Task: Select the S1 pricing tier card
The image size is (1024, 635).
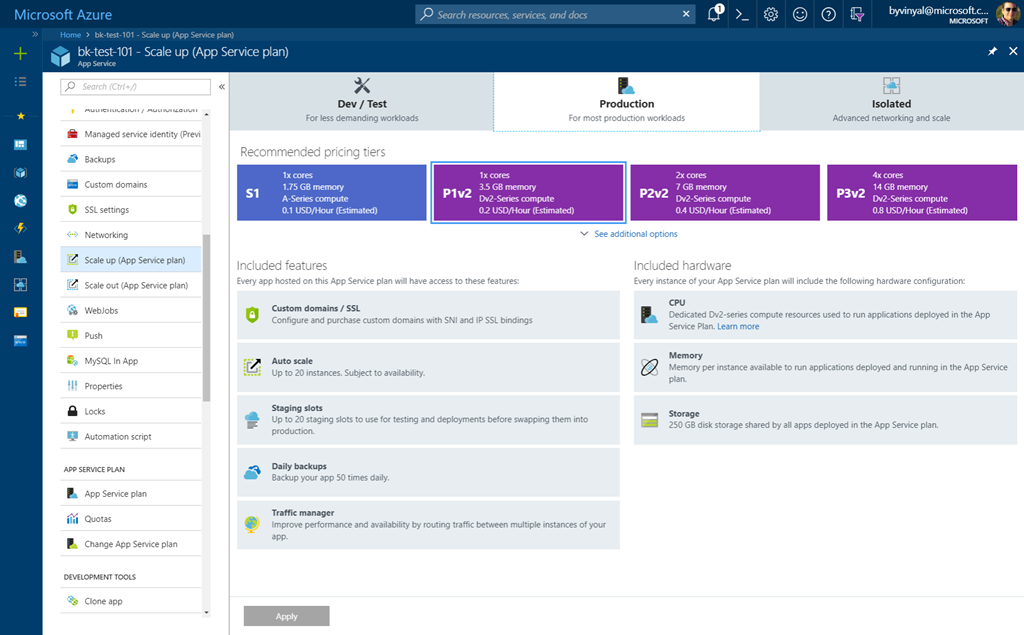Action: (x=332, y=193)
